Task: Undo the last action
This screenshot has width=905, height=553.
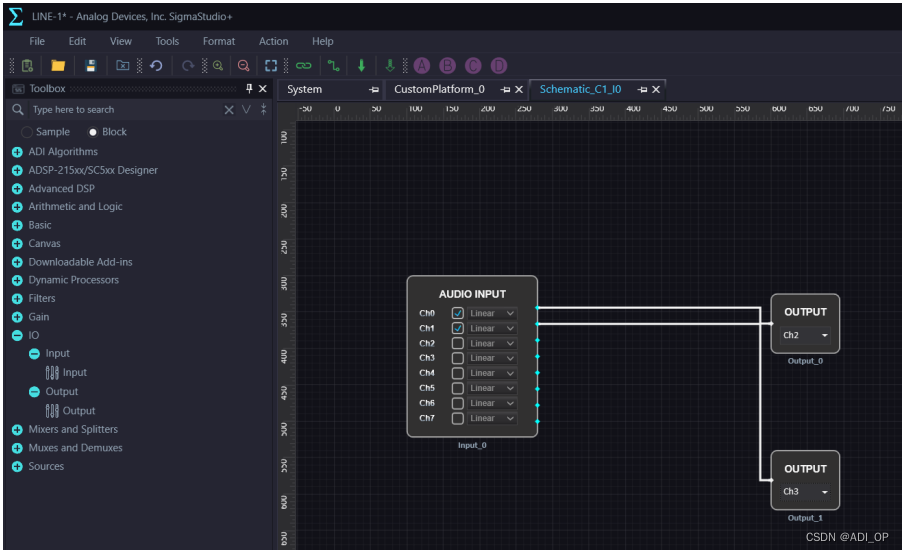Action: click(x=156, y=66)
